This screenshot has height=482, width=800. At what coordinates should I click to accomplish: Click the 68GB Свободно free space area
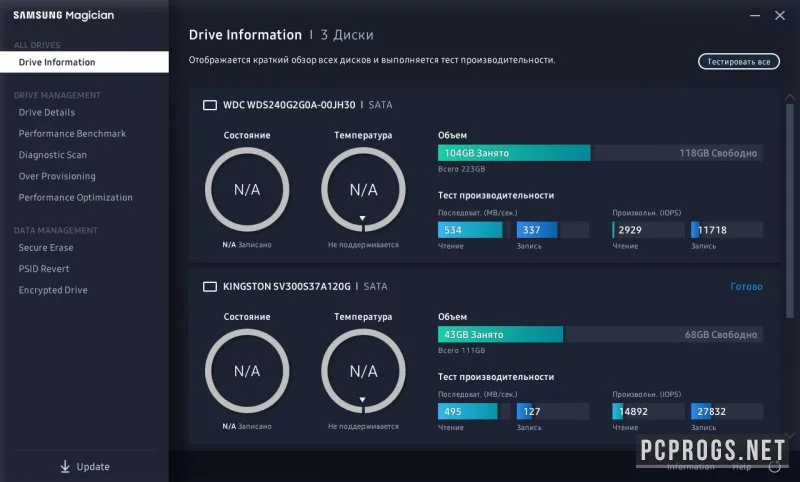(663, 335)
